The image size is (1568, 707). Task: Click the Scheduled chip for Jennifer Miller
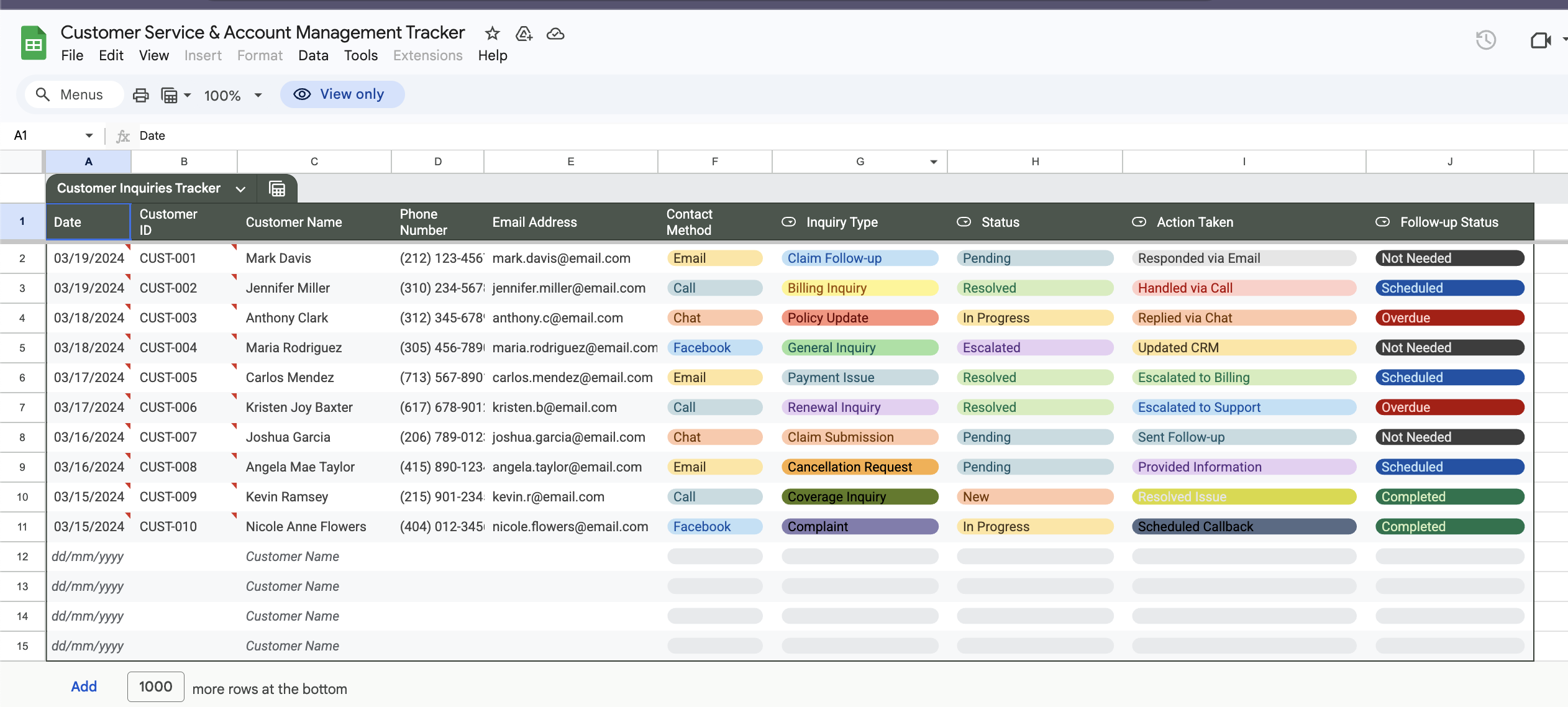pos(1449,288)
